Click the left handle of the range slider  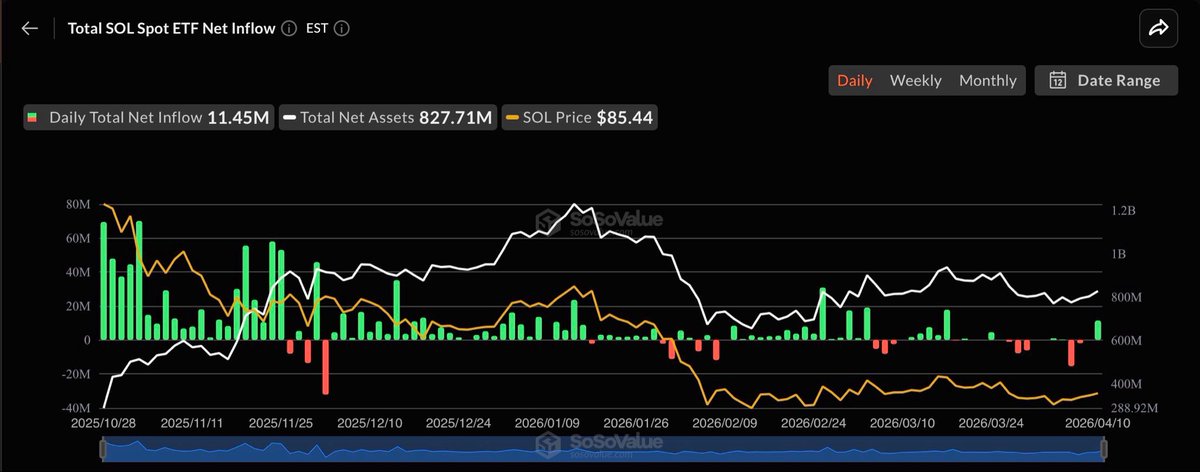[x=103, y=451]
